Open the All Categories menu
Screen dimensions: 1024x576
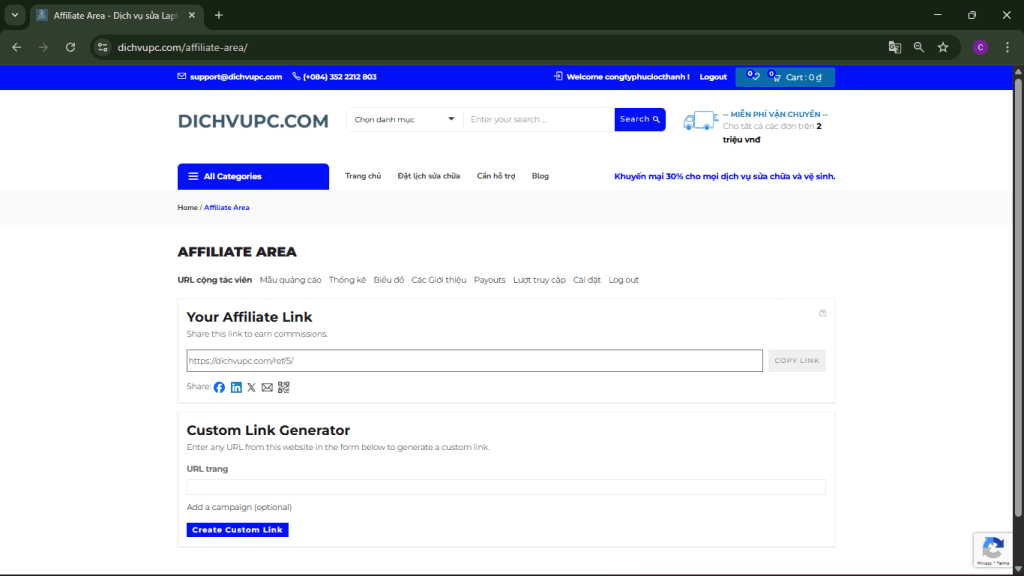253,176
